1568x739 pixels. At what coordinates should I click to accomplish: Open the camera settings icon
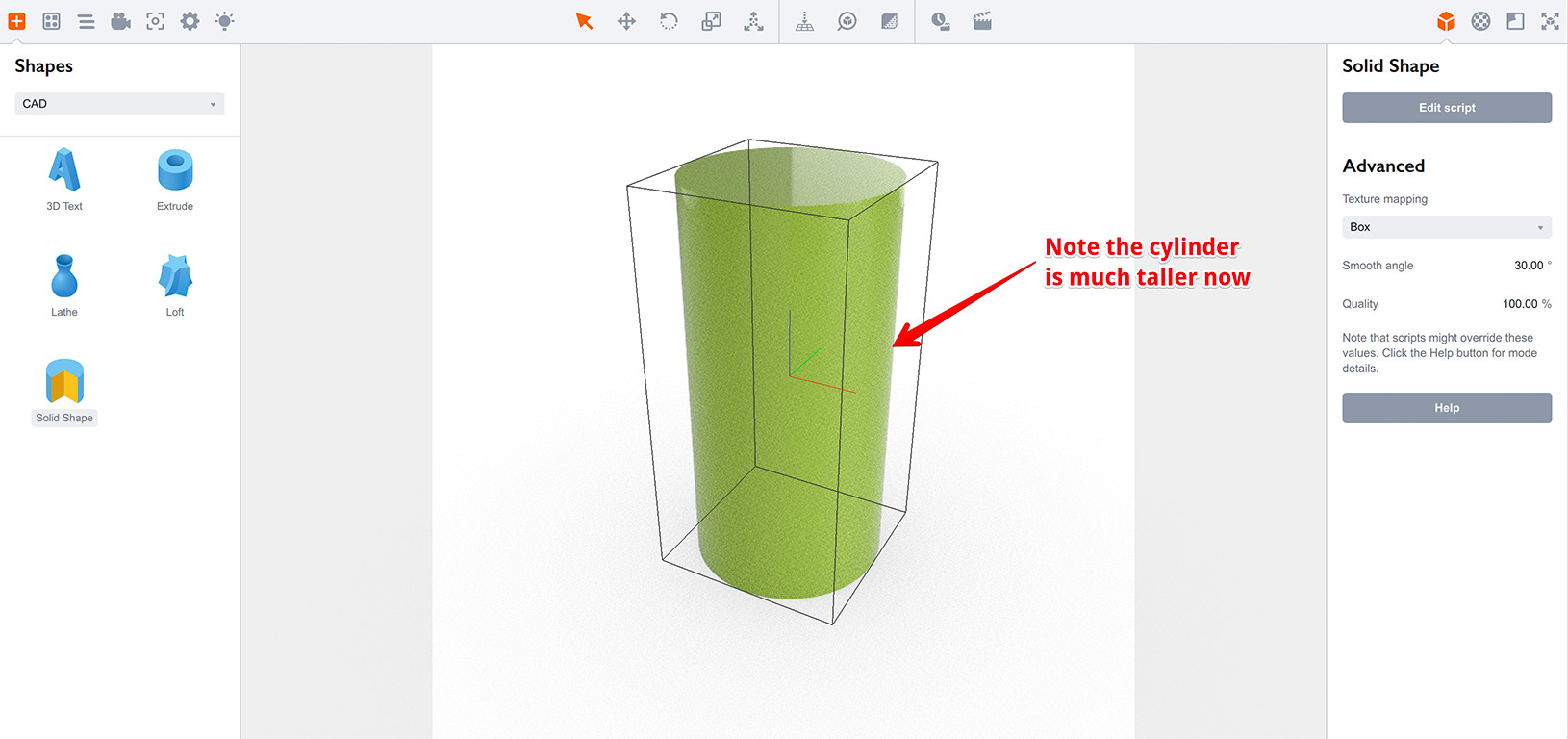pos(120,21)
